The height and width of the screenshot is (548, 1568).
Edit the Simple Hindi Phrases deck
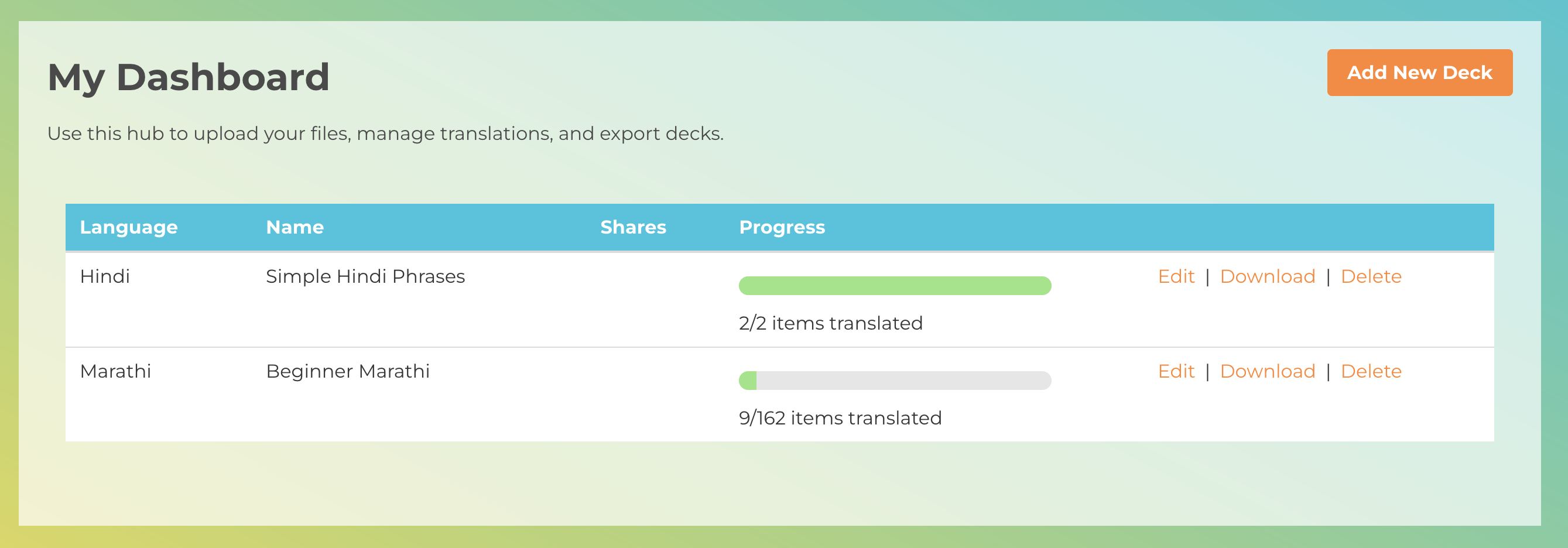tap(1176, 276)
